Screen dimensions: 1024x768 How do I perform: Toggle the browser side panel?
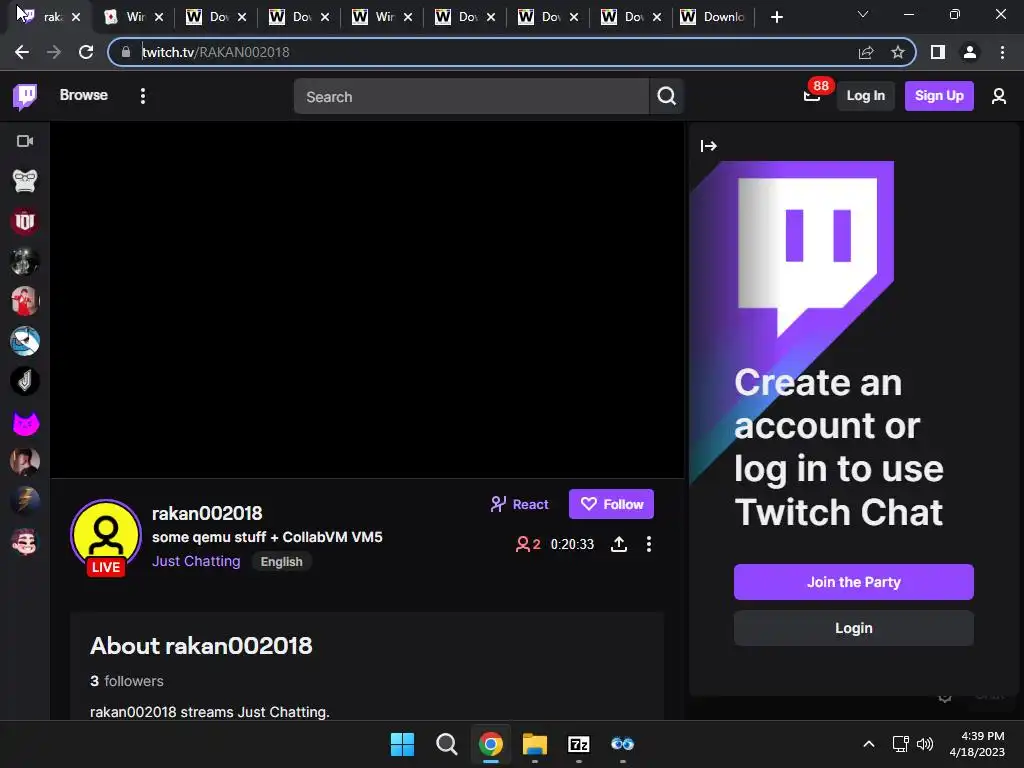click(x=938, y=52)
